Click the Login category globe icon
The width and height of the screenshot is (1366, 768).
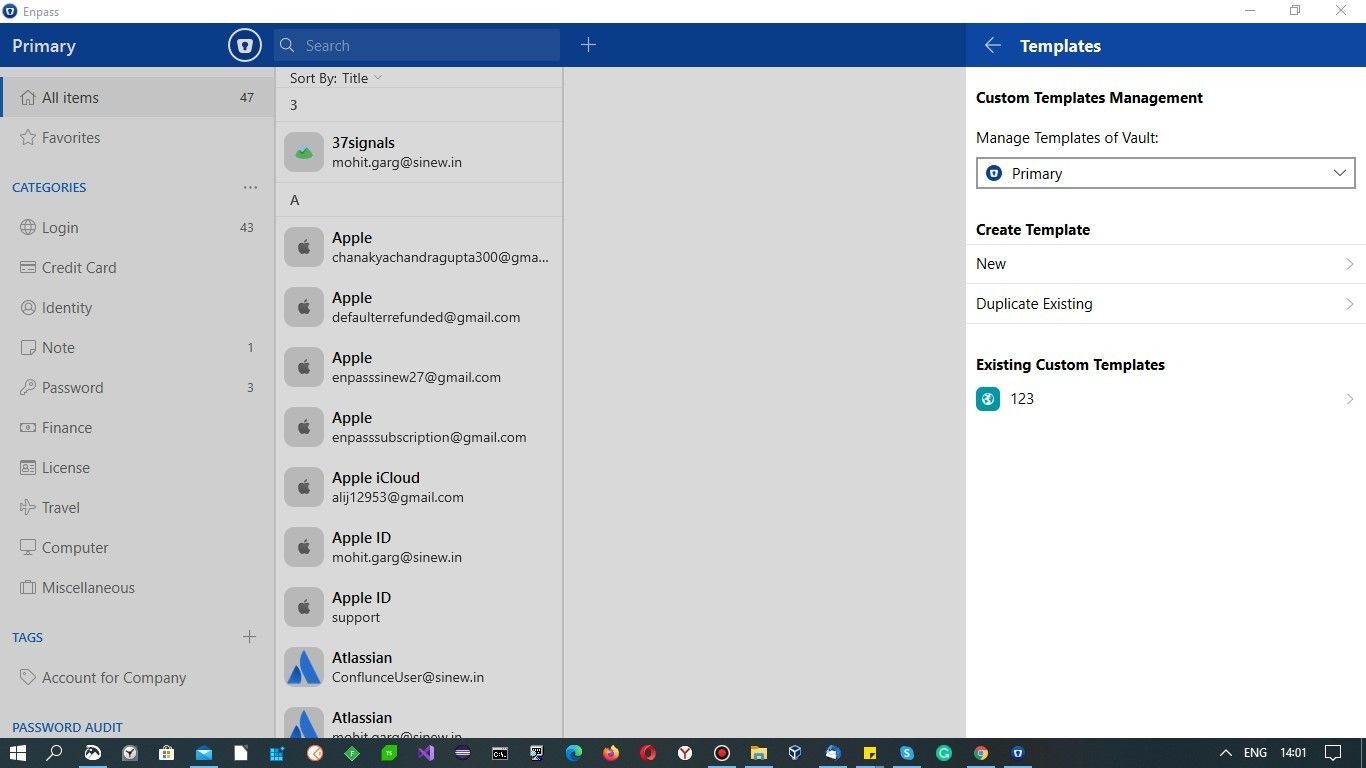[28, 228]
